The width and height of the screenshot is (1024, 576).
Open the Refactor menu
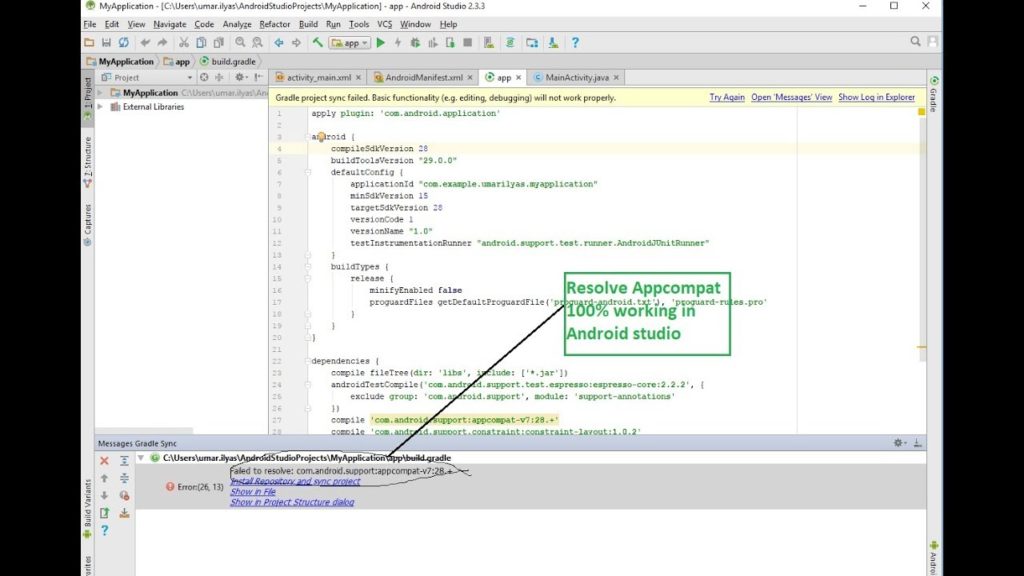(x=274, y=24)
